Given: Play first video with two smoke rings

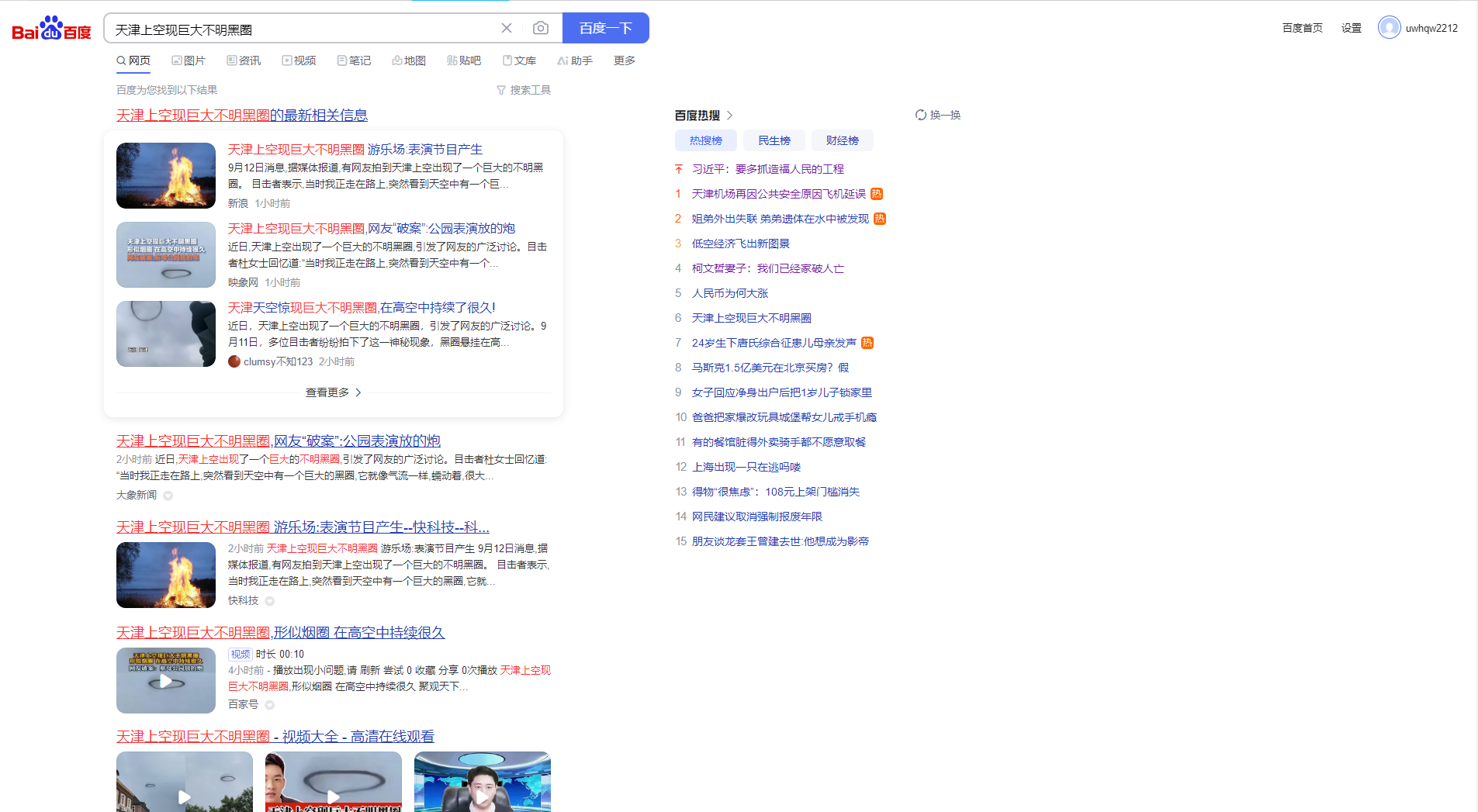Looking at the screenshot, I should pos(185,782).
